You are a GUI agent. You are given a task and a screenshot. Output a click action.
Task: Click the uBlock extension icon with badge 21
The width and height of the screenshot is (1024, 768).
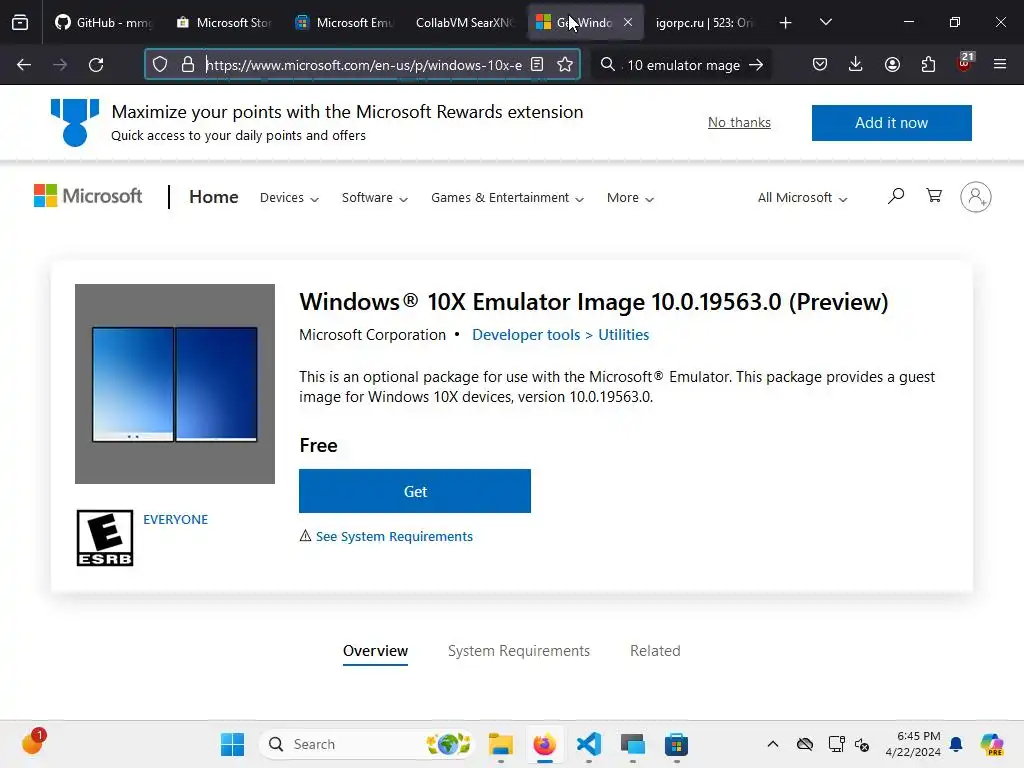(965, 63)
